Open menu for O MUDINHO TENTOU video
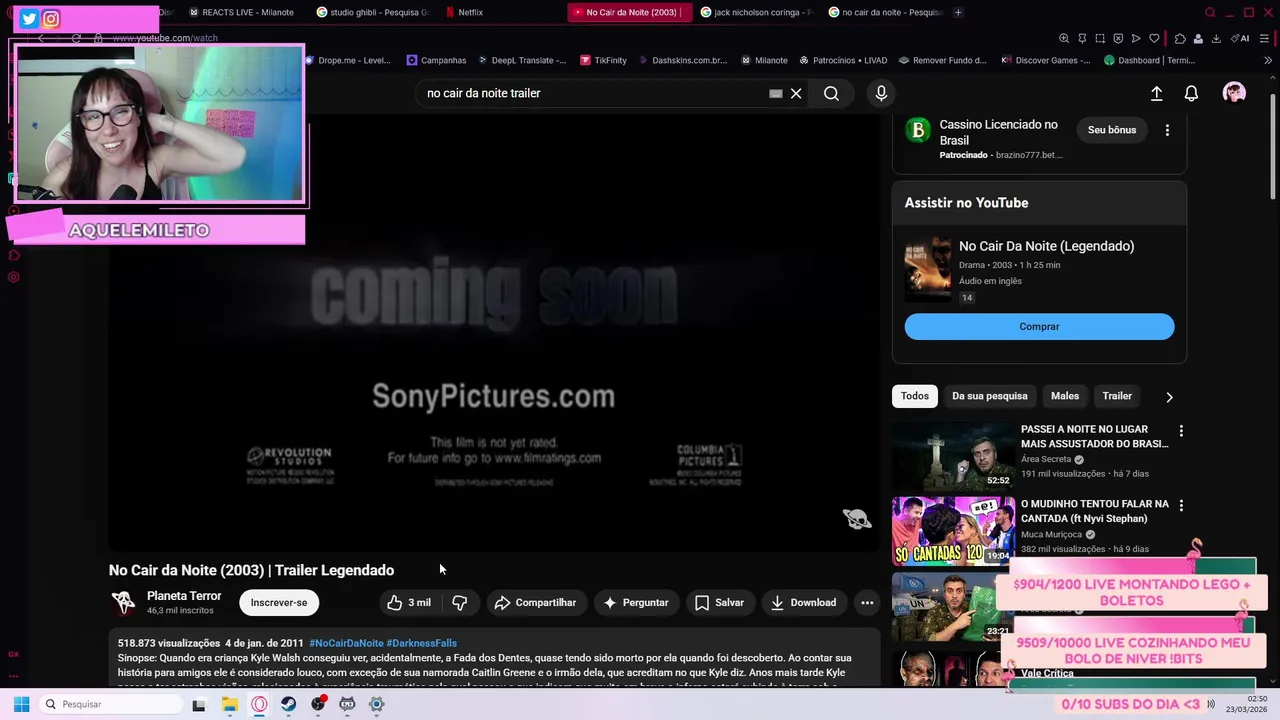The height and width of the screenshot is (720, 1280). [x=1181, y=506]
